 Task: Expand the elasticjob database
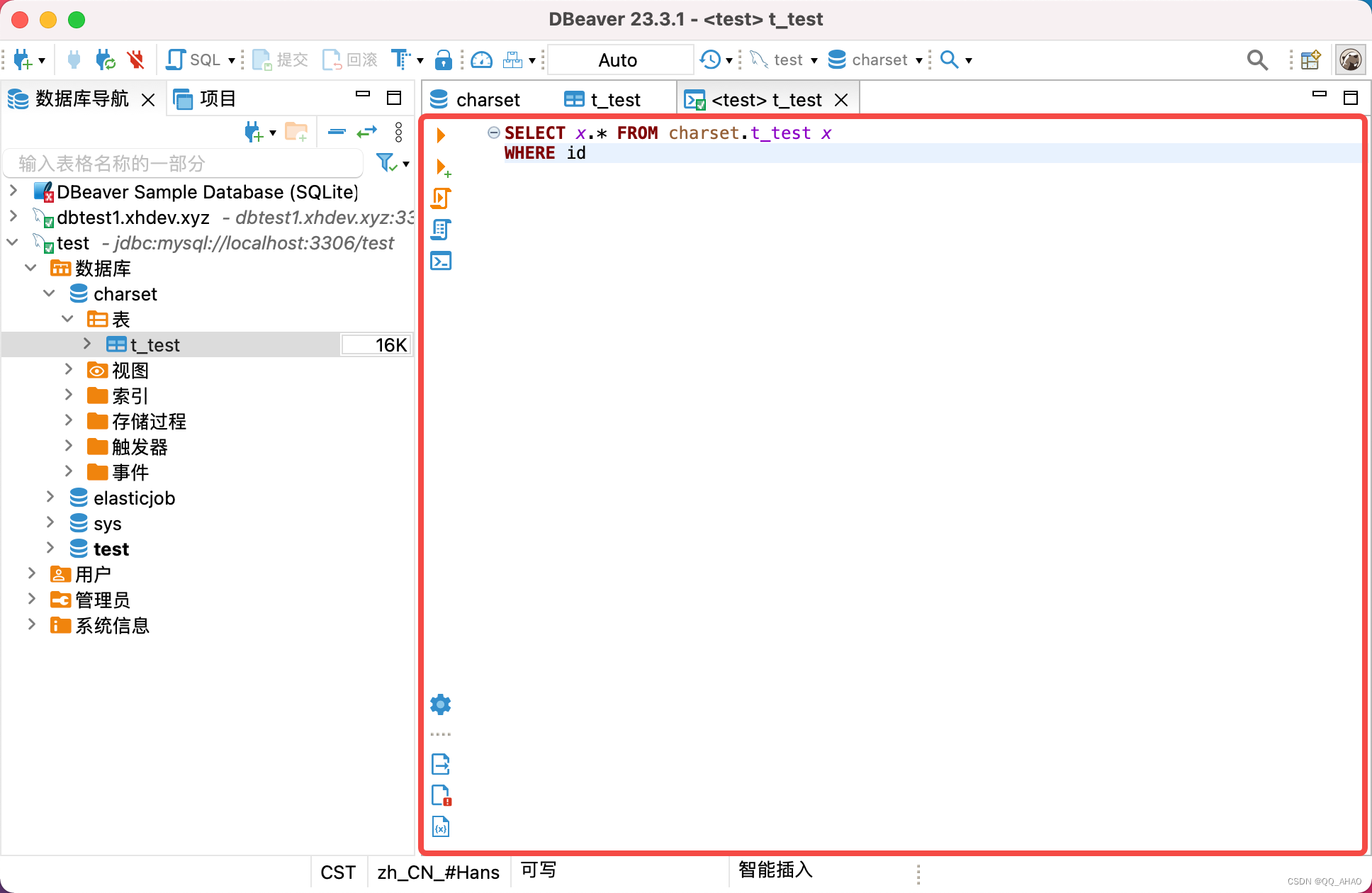pos(50,498)
